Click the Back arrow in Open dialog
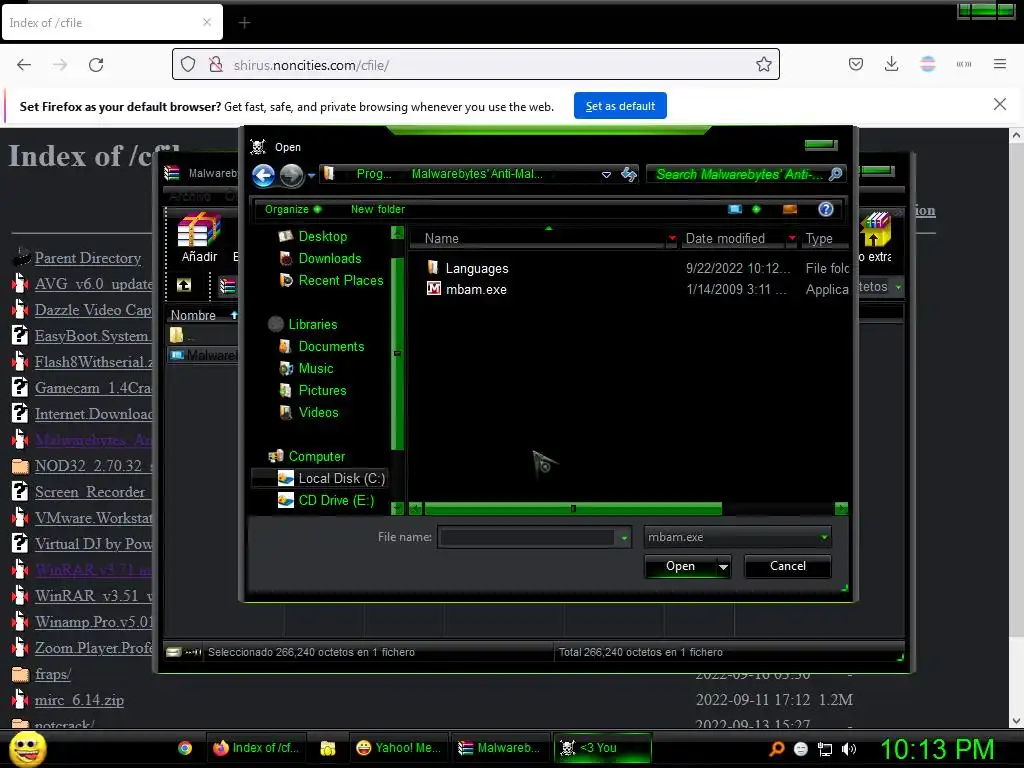The image size is (1024, 768). click(264, 175)
